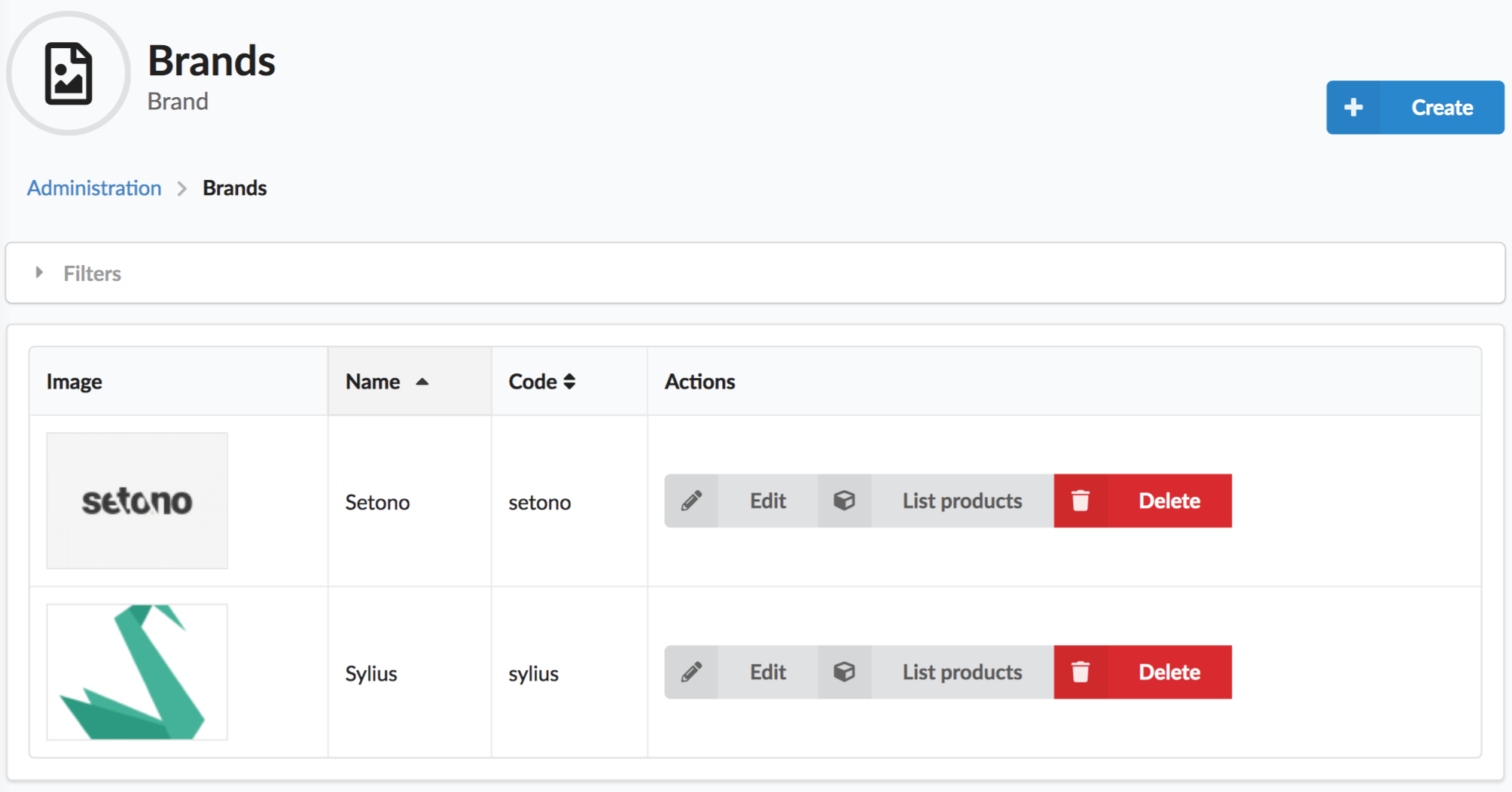1512x792 pixels.
Task: Delete the Sylius brand
Action: click(1169, 672)
